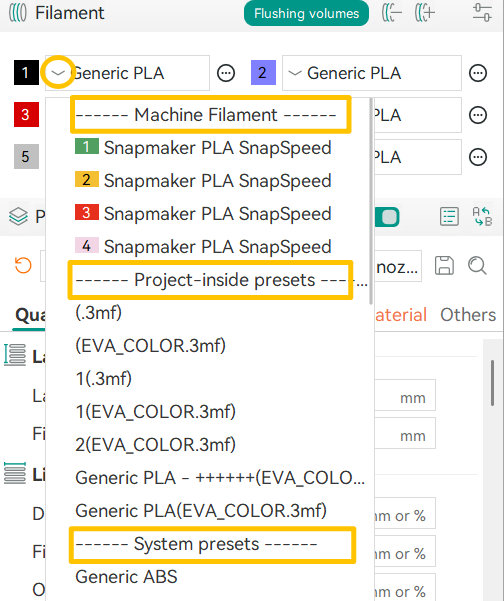Click the settings panel vertical scrollbar
The image size is (504, 601).
click(493, 383)
